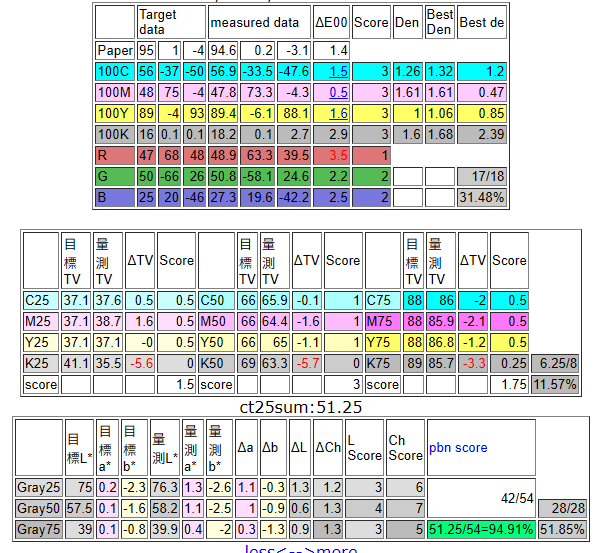The image size is (603, 553).
Task: Select the 17/18 score cell
Action: [x=482, y=177]
